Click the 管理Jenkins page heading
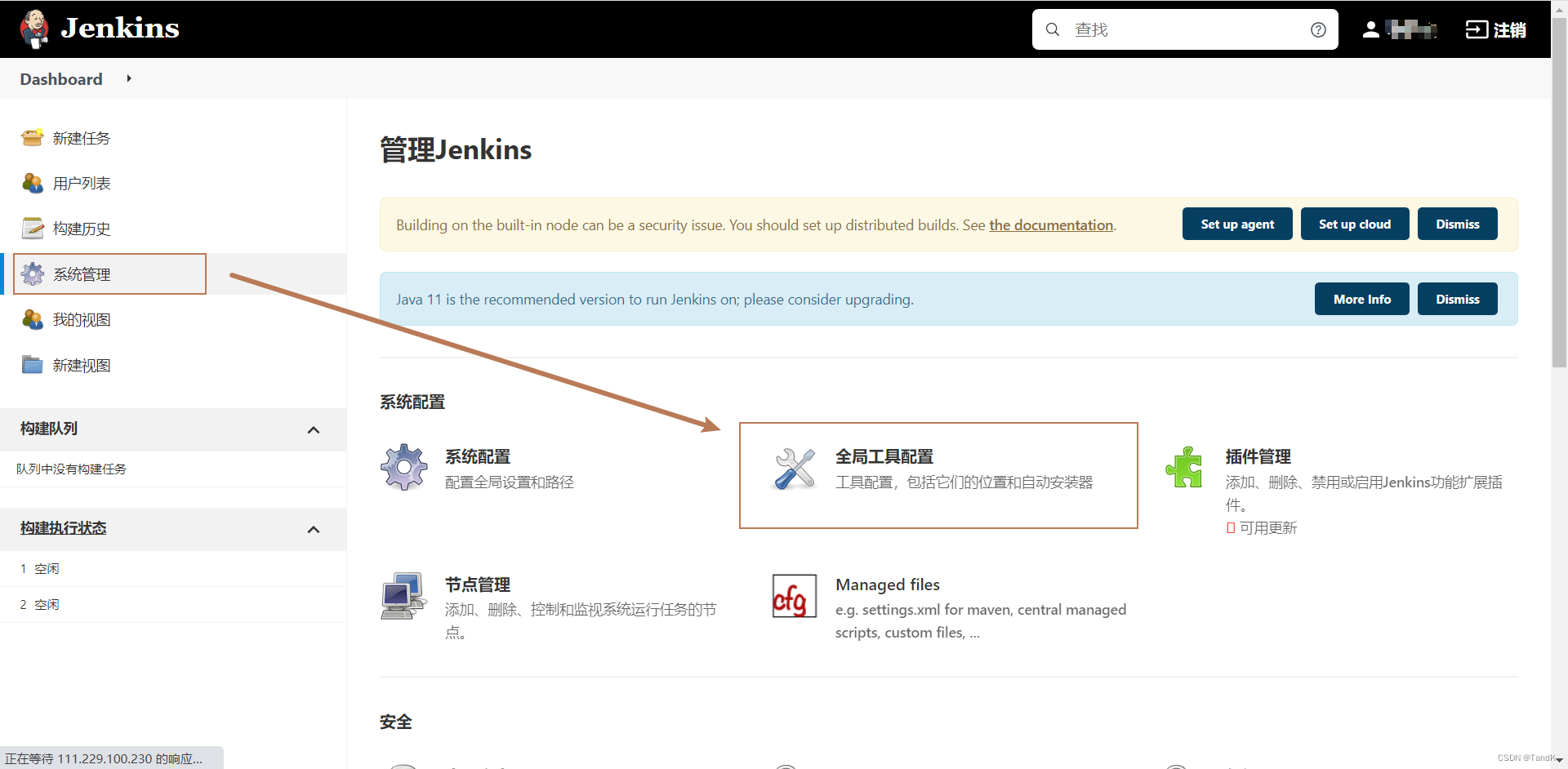This screenshot has height=769, width=1568. tap(456, 150)
